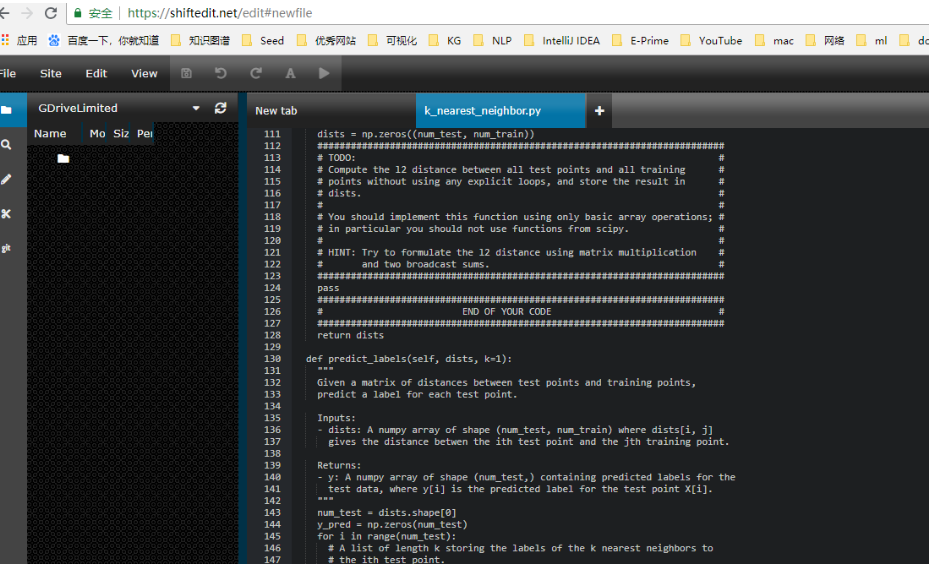Screen dimensions: 929x568
Task: Switch to the New tab tab
Action: coord(331,111)
